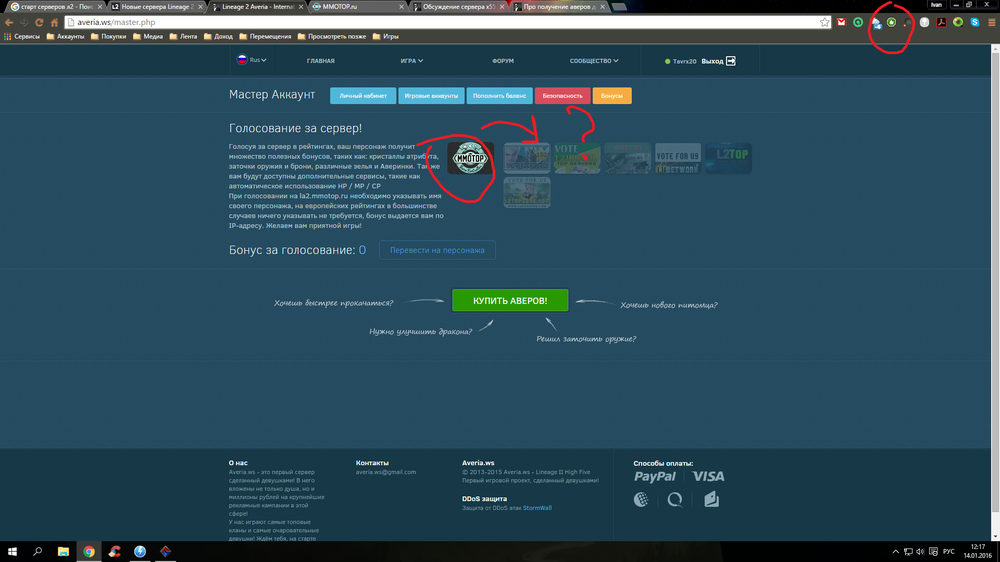Open the red Безопасность button
1000x562 pixels.
coord(562,96)
